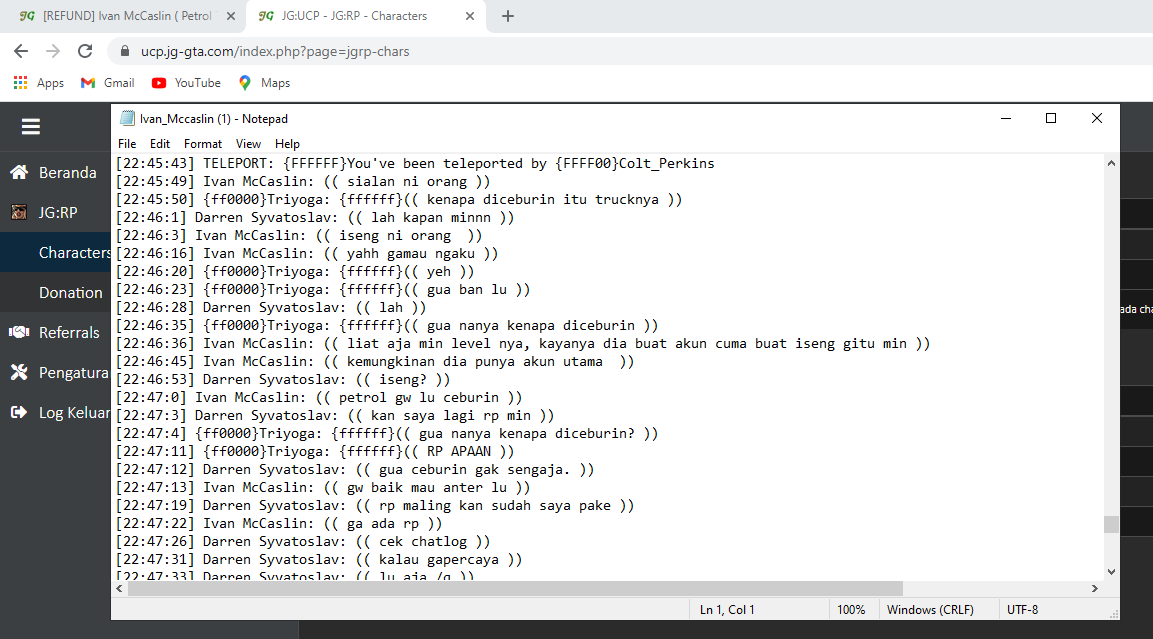
Task: Click the line 'petrol gw lu ceburin'
Action: pyautogui.click(x=319, y=397)
